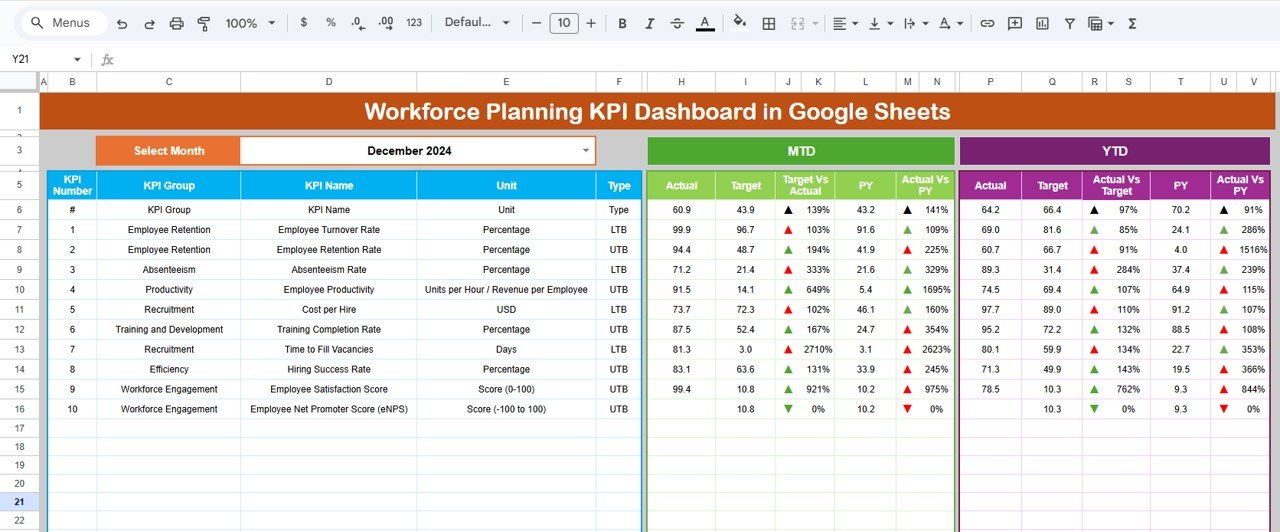
Task: Open the fill color picker
Action: coord(740,23)
